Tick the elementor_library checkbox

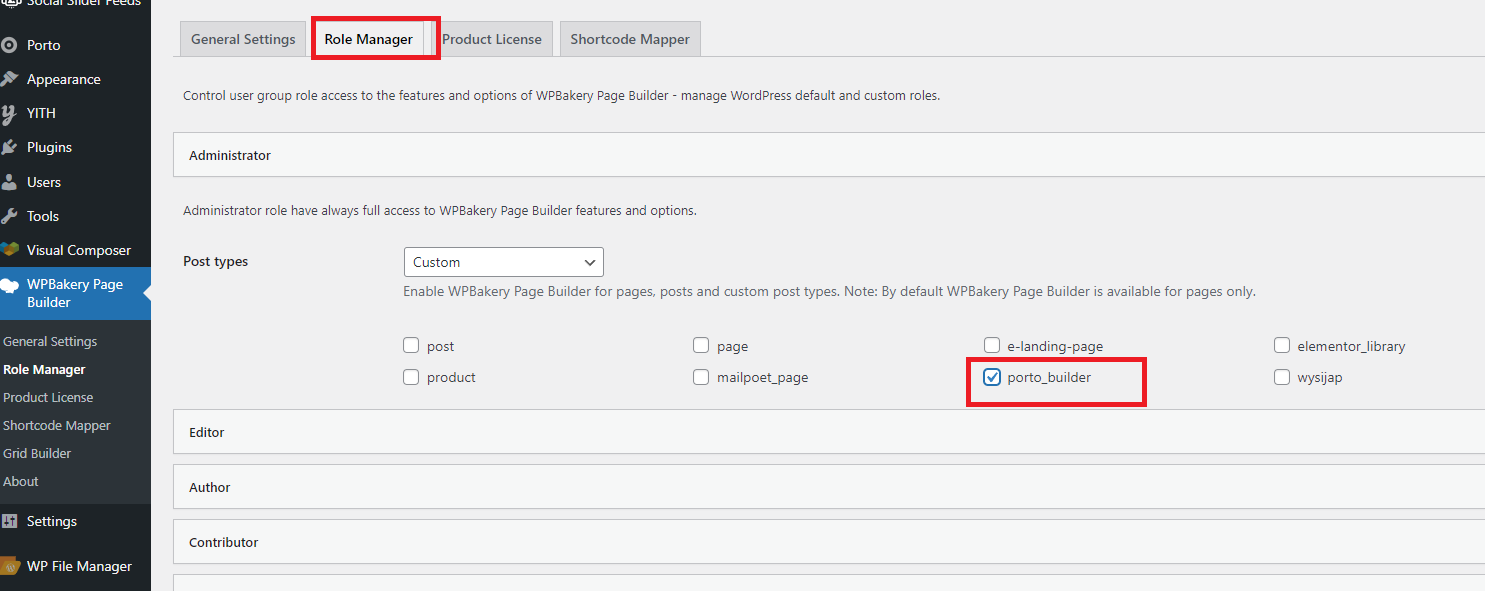(1282, 346)
